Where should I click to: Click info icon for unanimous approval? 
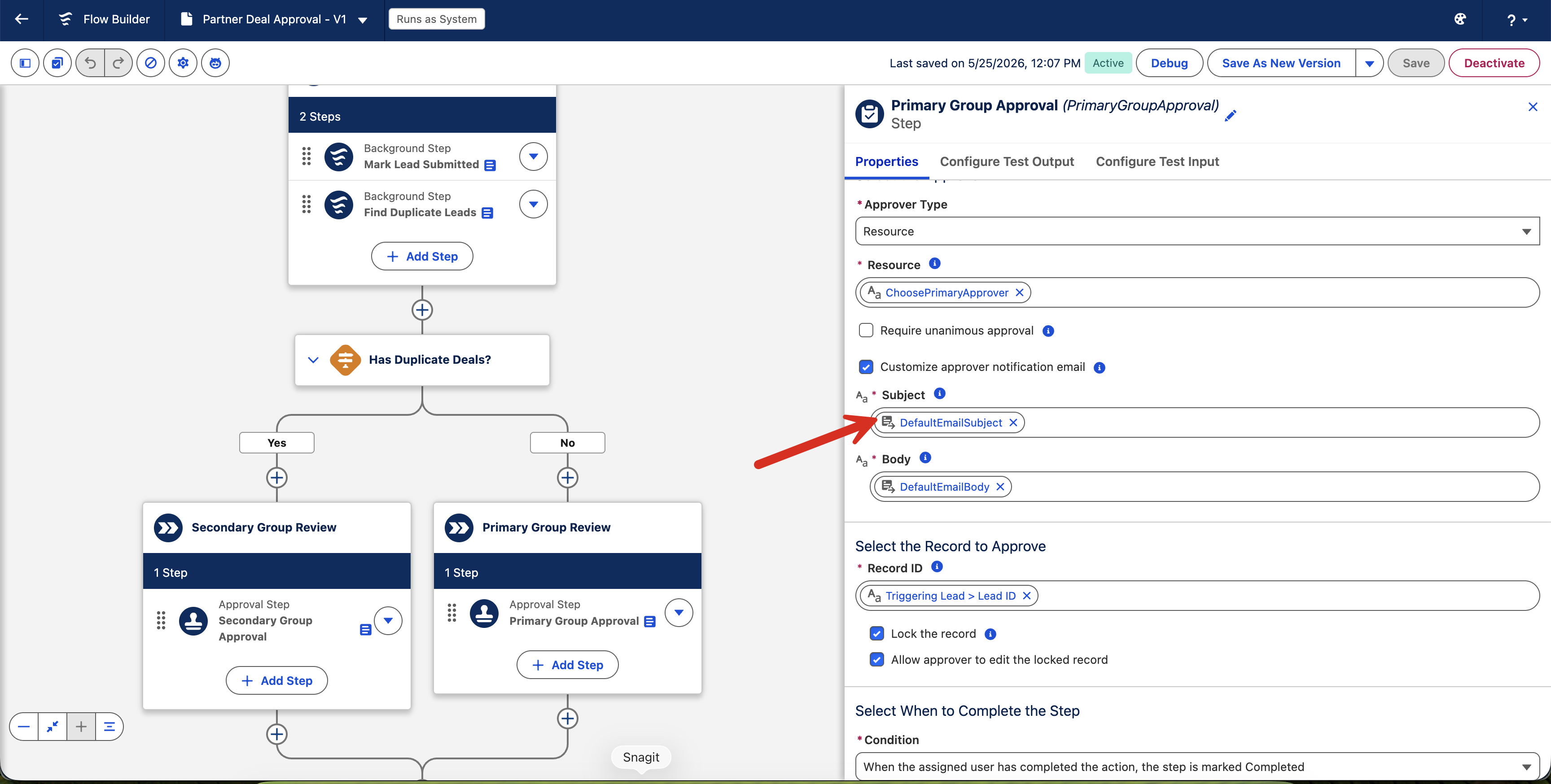(x=1048, y=331)
